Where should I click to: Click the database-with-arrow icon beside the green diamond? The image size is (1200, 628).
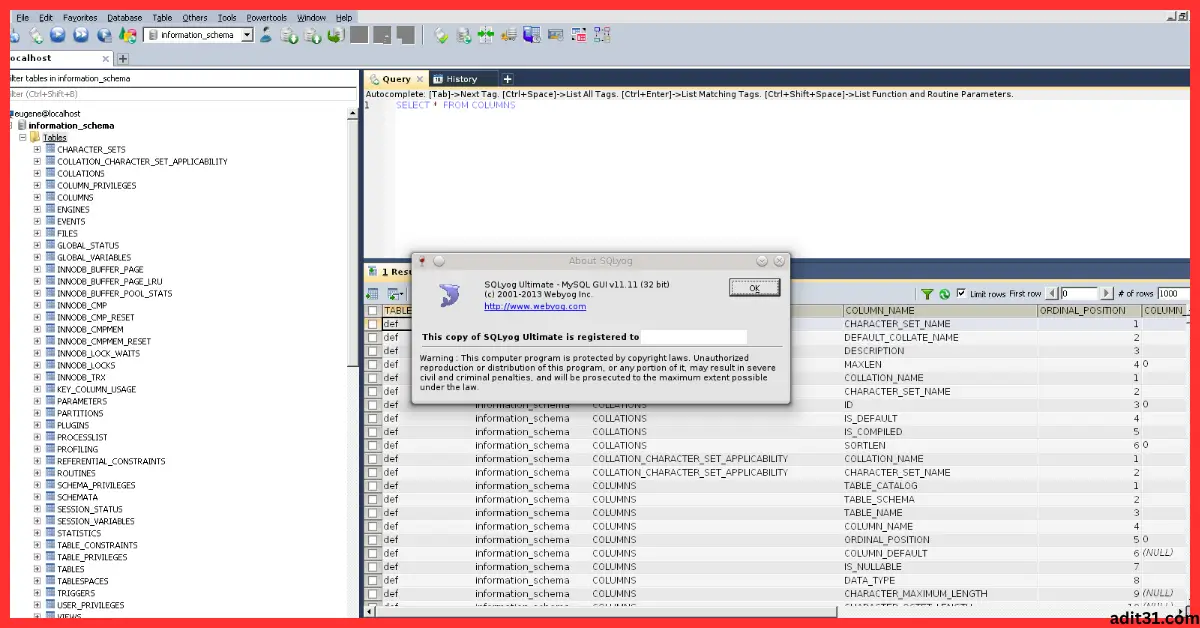coord(463,35)
